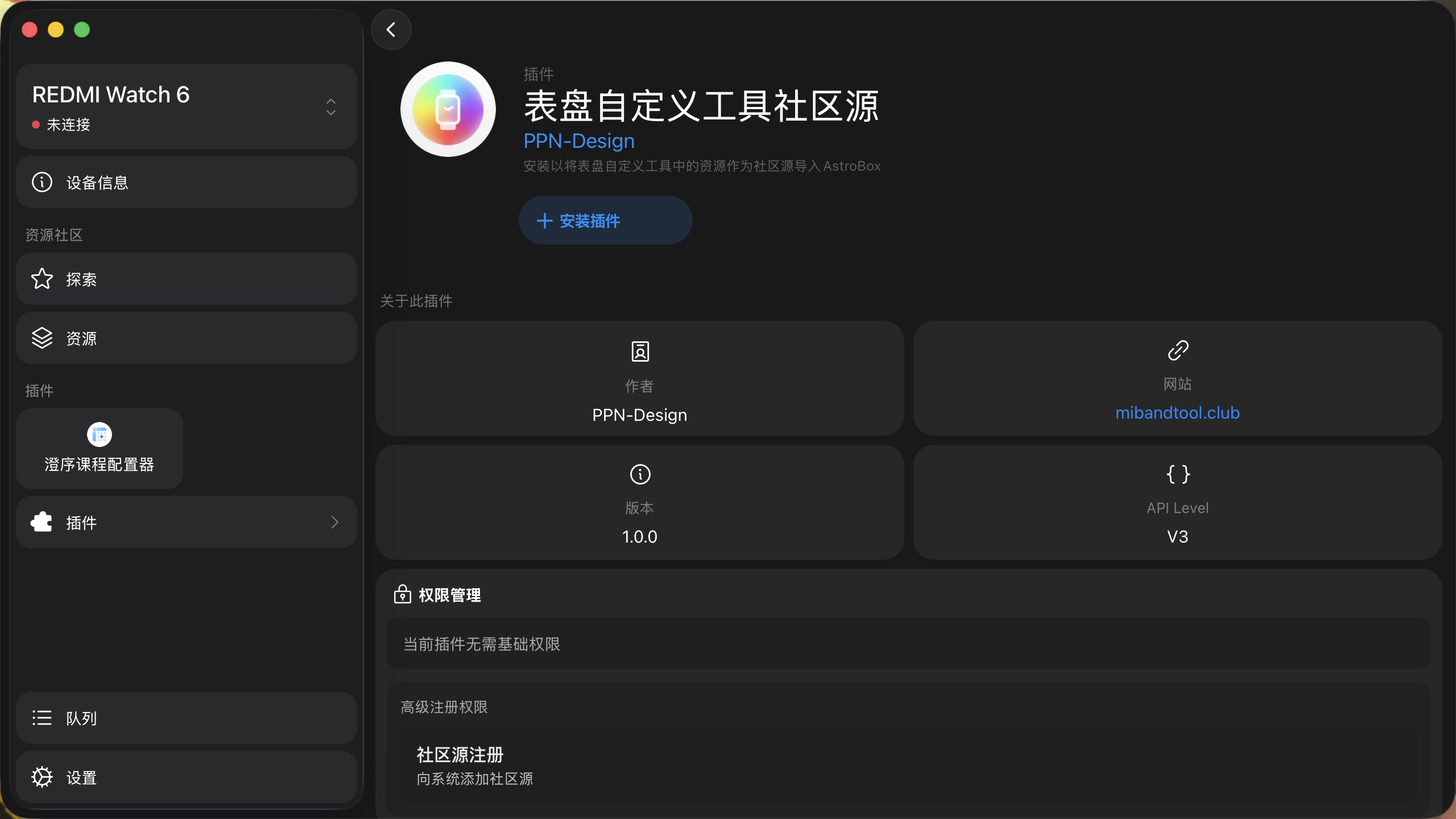Go back with the left arrow button
The height and width of the screenshot is (819, 1456).
tap(391, 30)
